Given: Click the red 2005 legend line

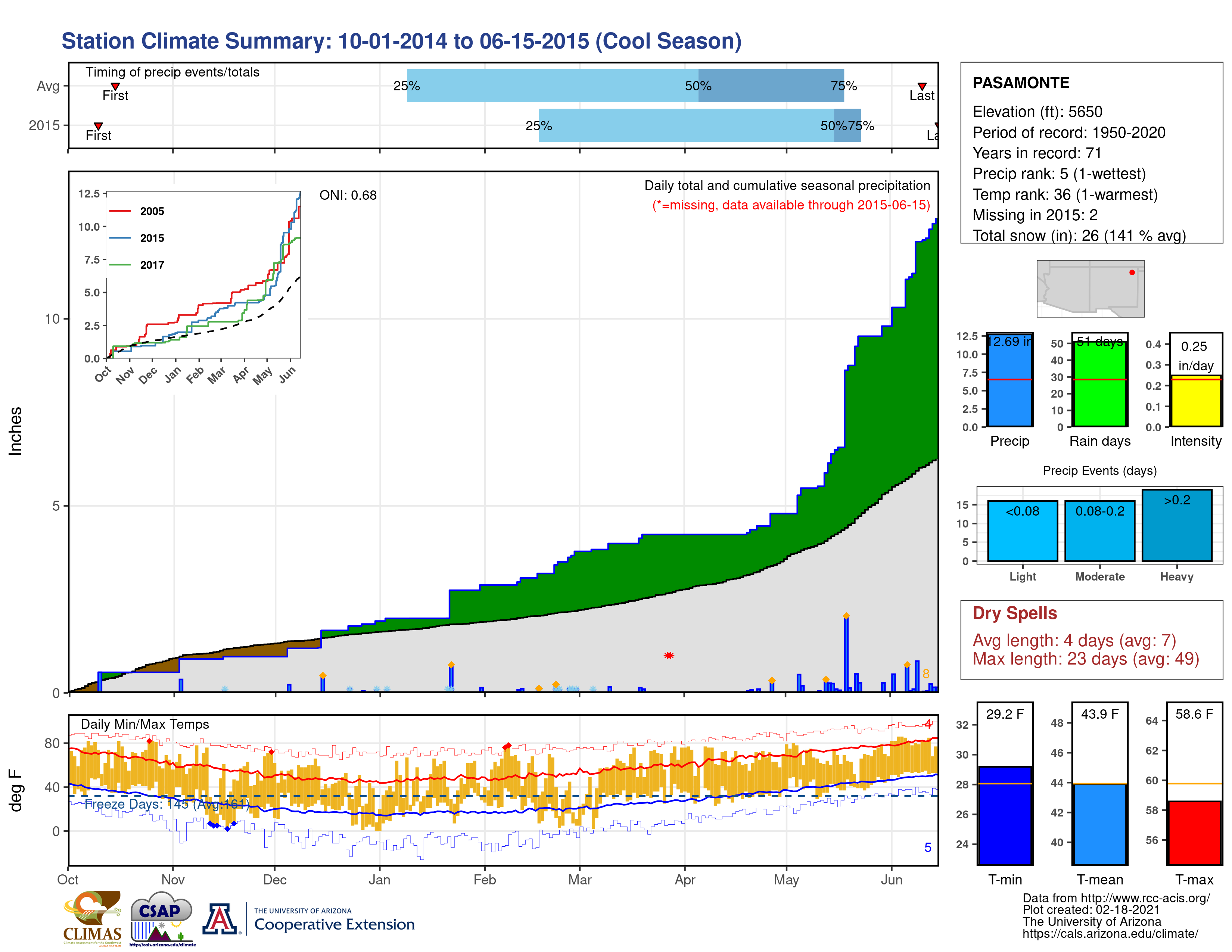Looking at the screenshot, I should click(x=119, y=211).
